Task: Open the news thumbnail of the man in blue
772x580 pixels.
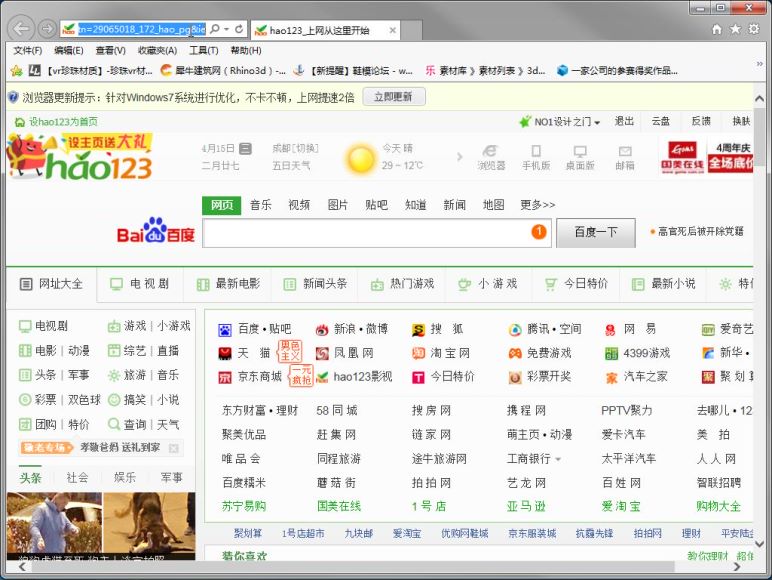Action: [x=54, y=526]
